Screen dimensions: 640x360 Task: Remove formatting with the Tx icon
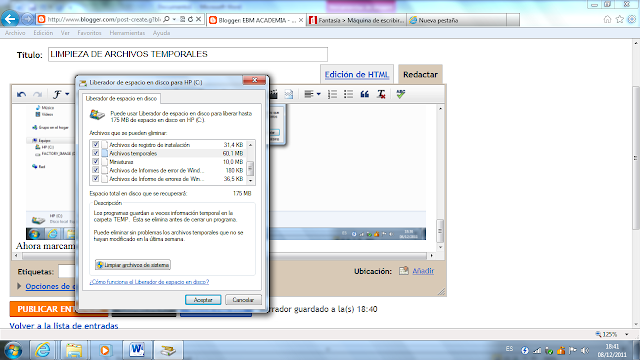[x=381, y=94]
